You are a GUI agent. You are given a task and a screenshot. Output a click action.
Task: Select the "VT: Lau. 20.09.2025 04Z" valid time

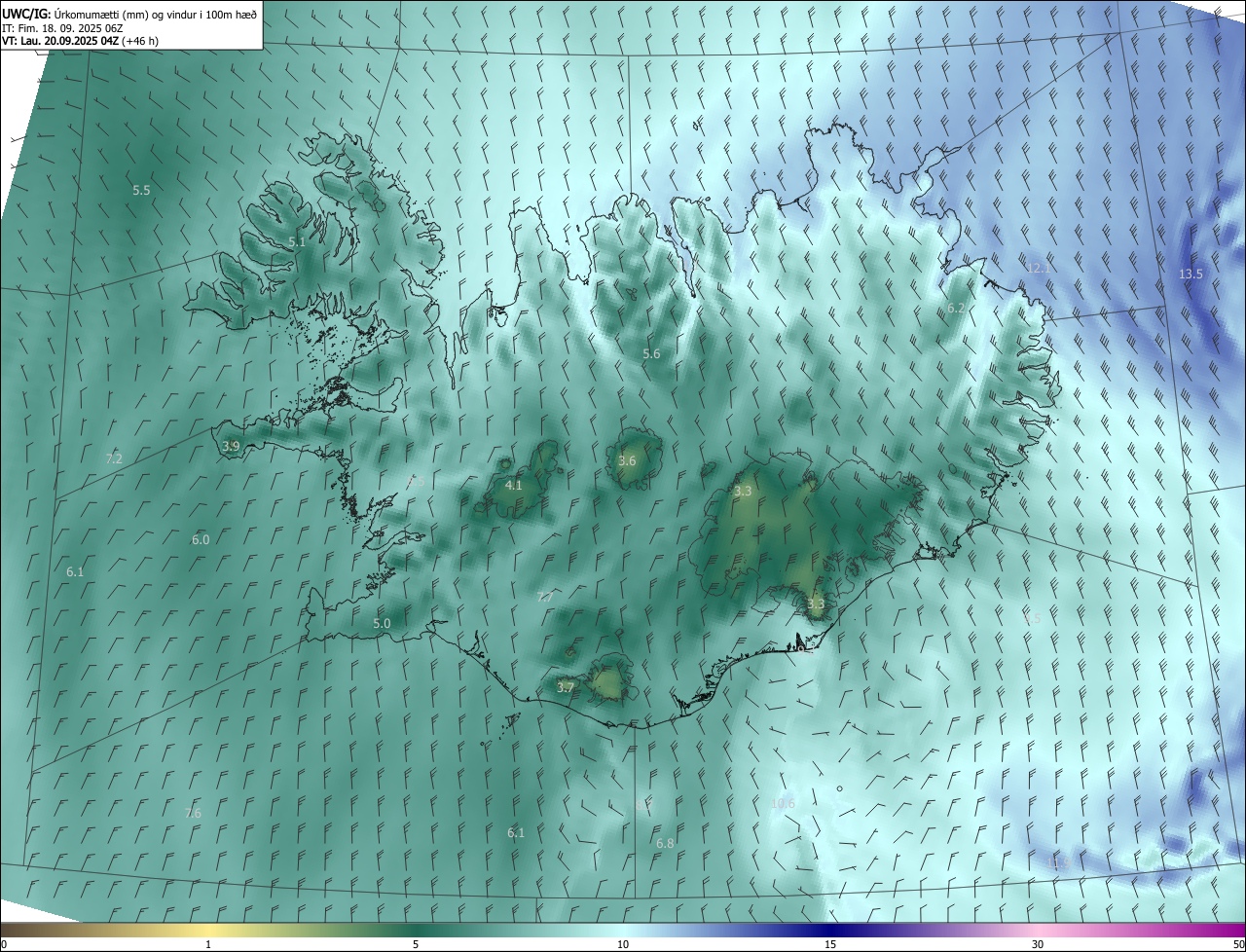click(60, 41)
